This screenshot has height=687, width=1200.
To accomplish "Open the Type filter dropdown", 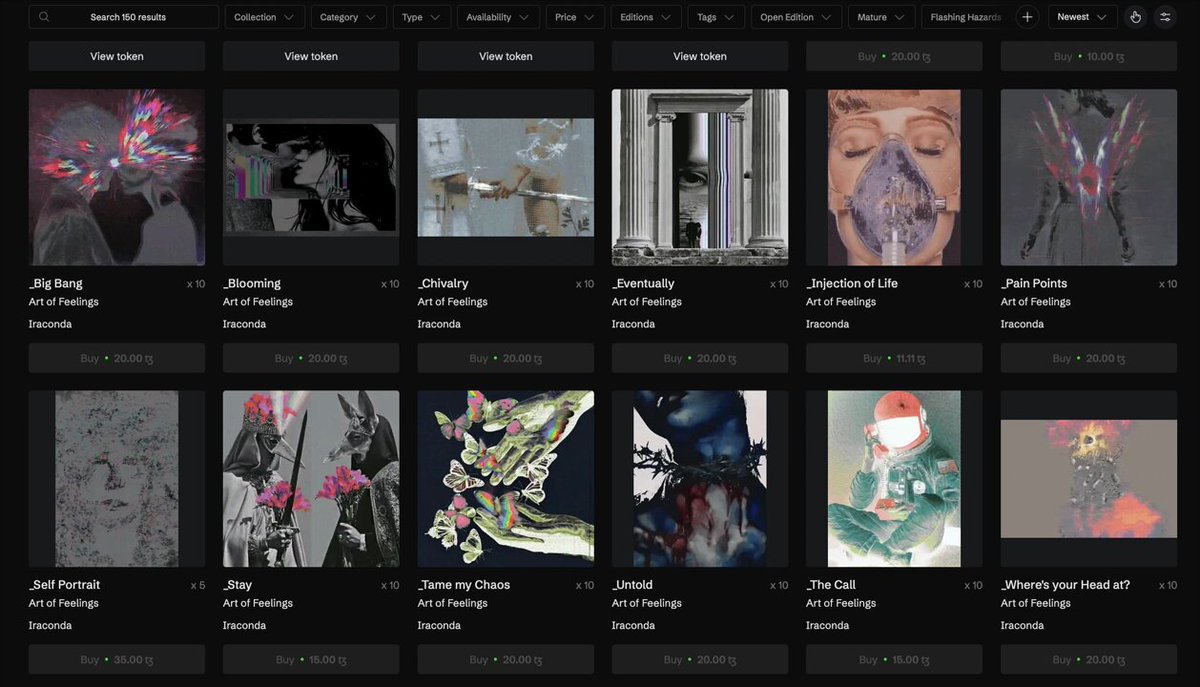I will pos(422,17).
